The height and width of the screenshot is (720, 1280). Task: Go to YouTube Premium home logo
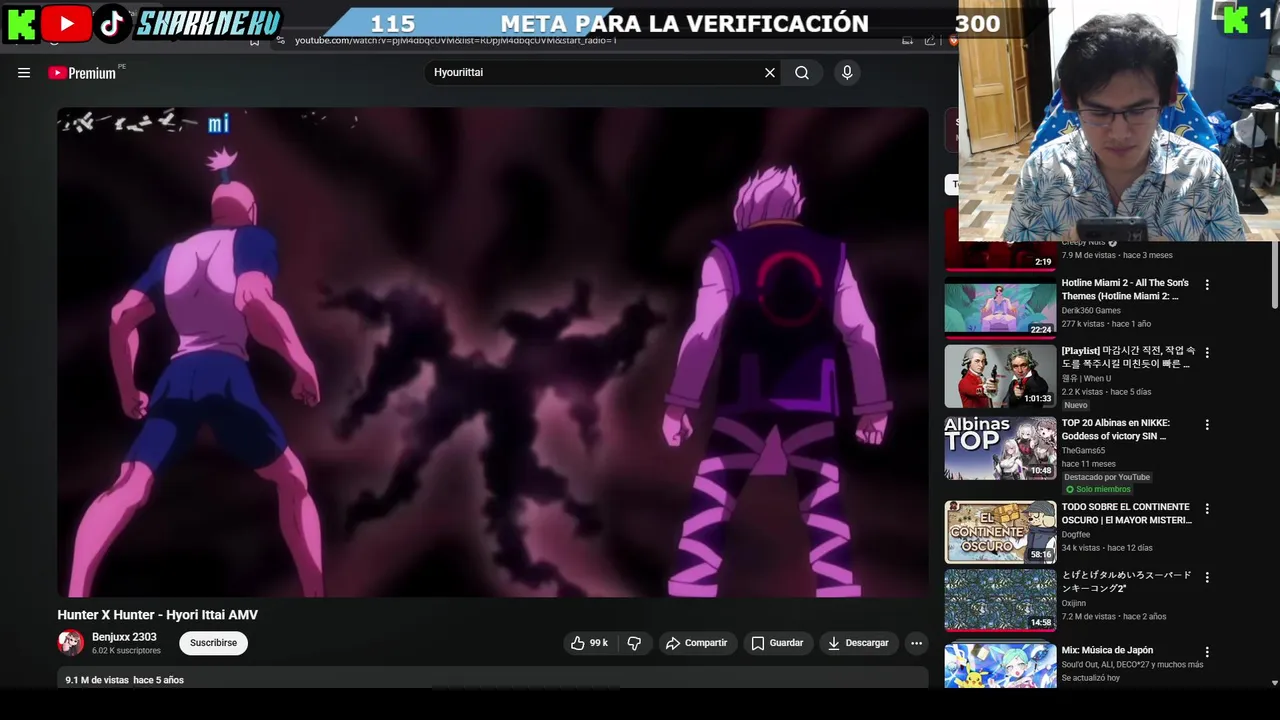coord(82,73)
